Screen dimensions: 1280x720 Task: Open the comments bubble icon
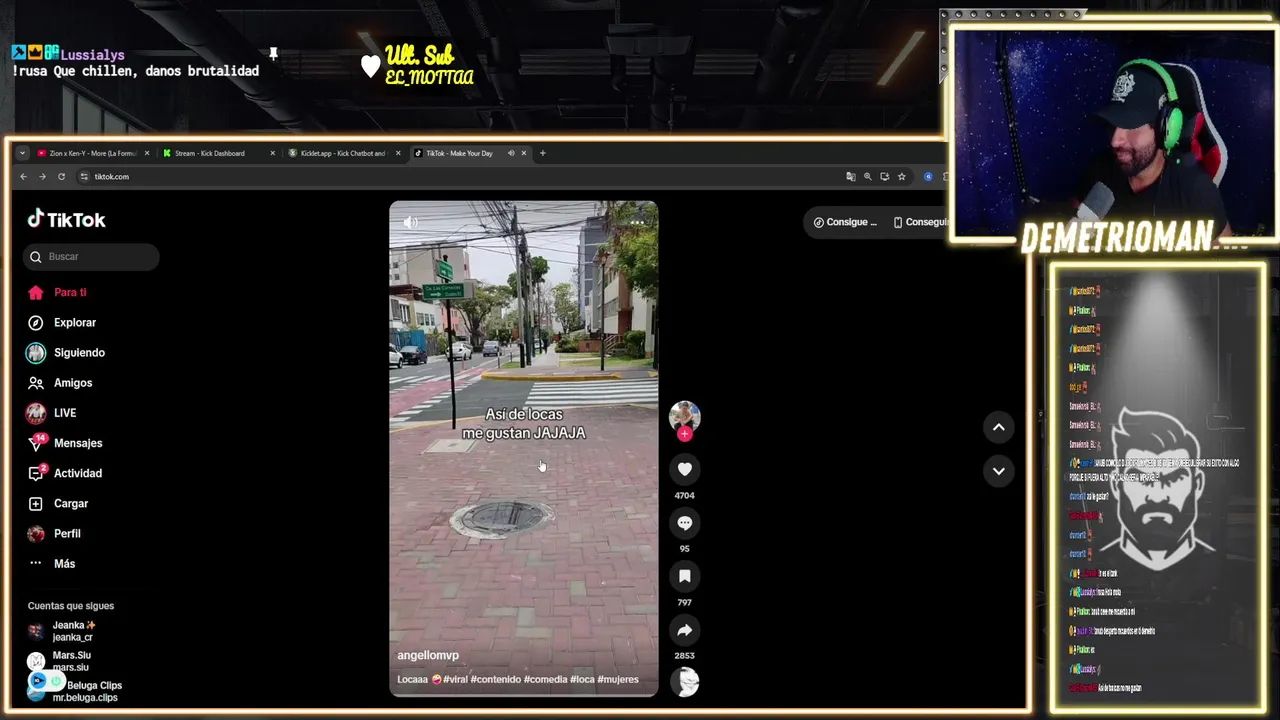tap(684, 523)
